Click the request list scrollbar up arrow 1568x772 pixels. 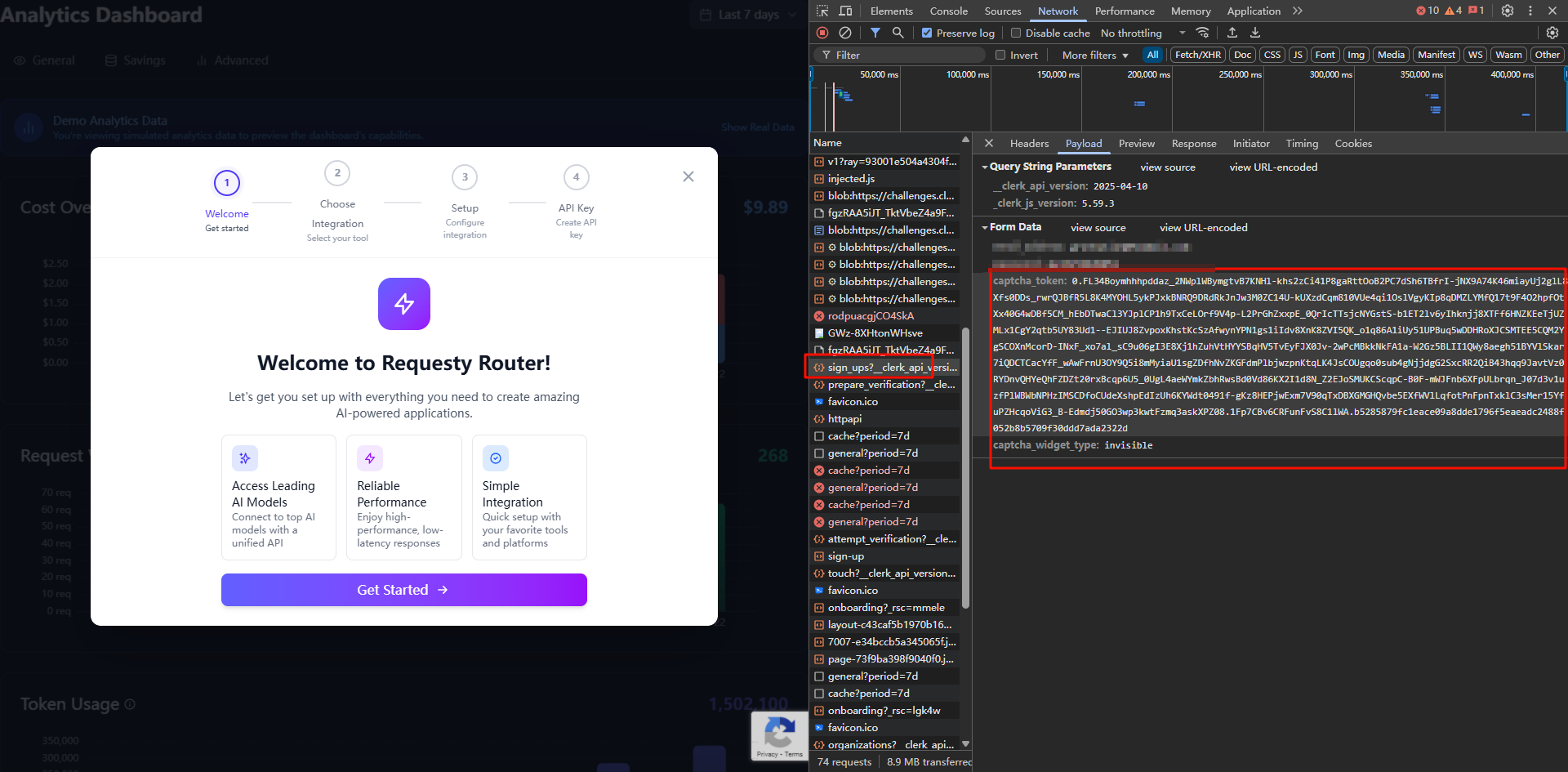(x=966, y=141)
